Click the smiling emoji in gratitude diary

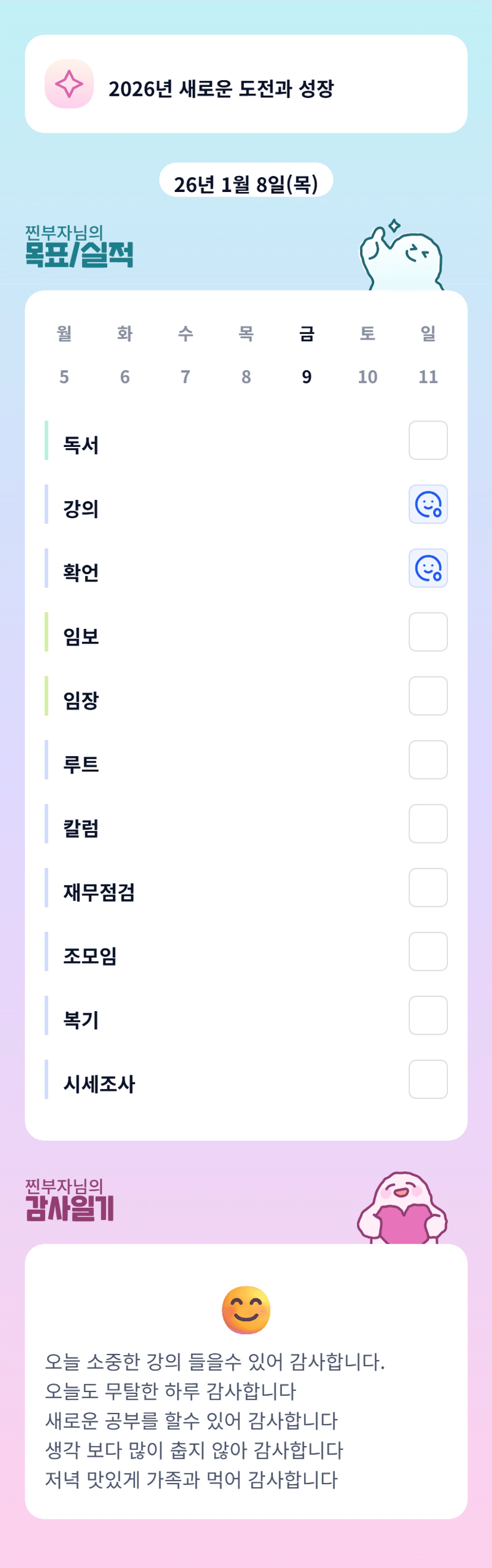coord(246,1309)
